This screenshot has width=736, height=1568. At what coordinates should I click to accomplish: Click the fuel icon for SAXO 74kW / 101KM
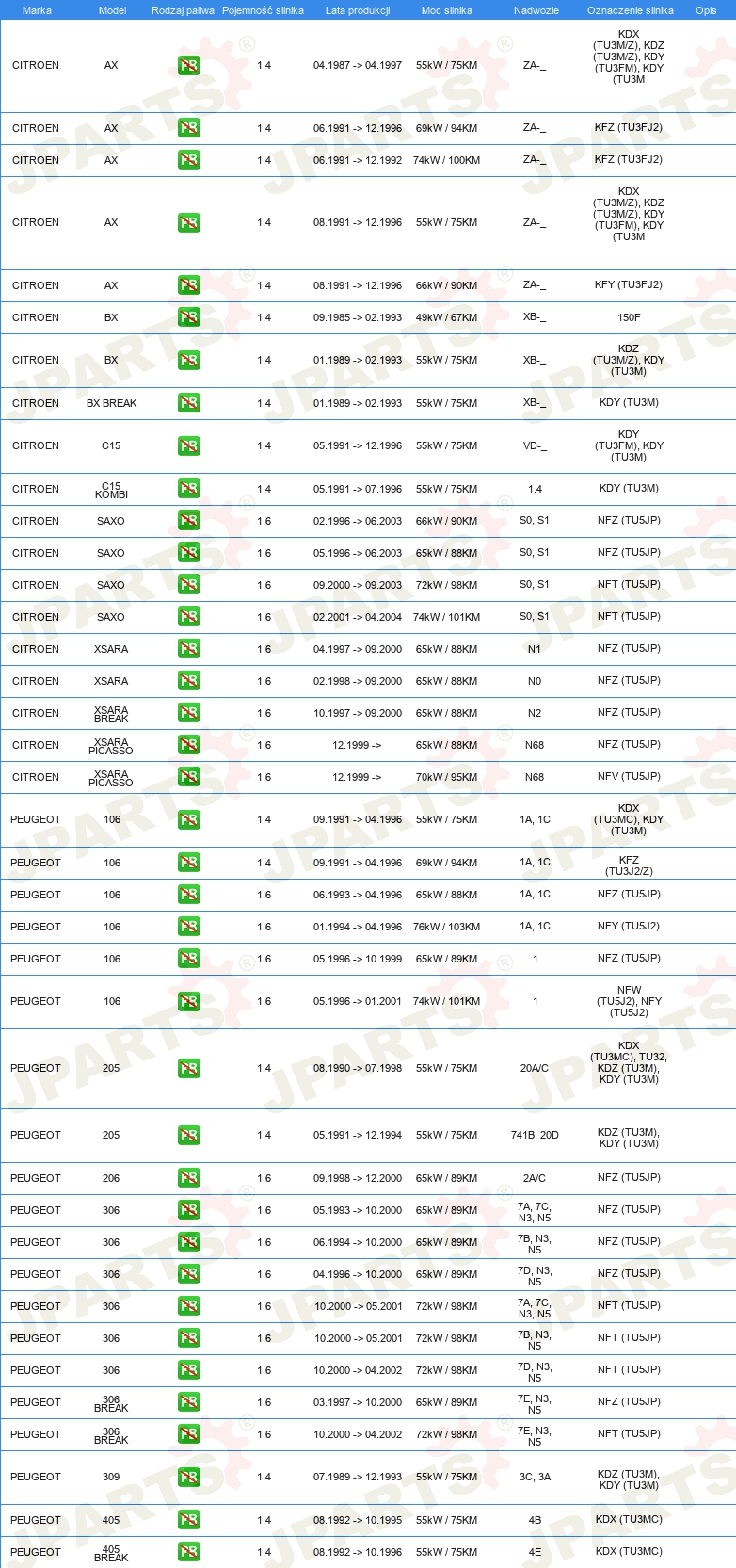tap(189, 617)
